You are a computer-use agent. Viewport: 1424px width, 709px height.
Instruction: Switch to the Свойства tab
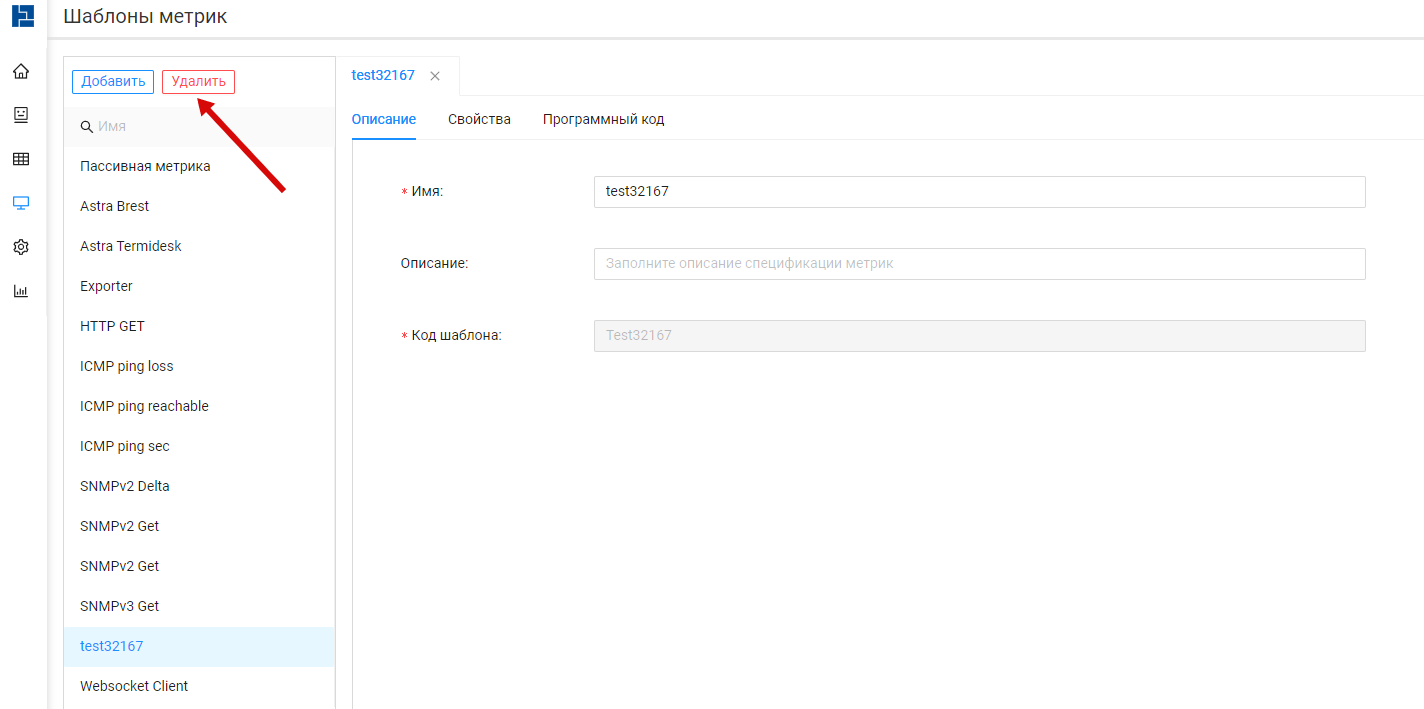[479, 119]
